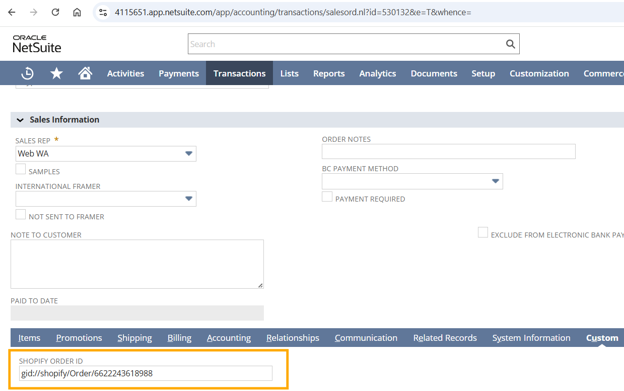This screenshot has width=624, height=391.
Task: Open the Commerce menu
Action: coord(603,74)
